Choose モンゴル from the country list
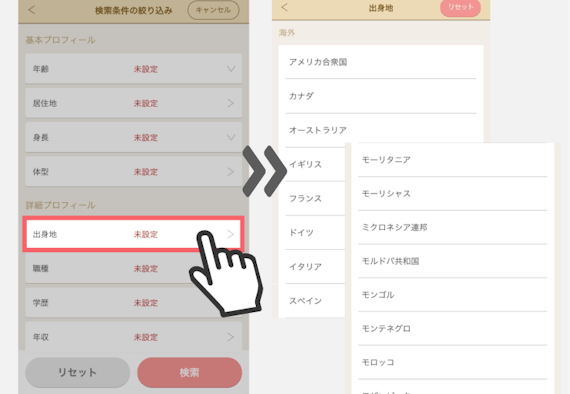570x394 pixels. coord(453,295)
